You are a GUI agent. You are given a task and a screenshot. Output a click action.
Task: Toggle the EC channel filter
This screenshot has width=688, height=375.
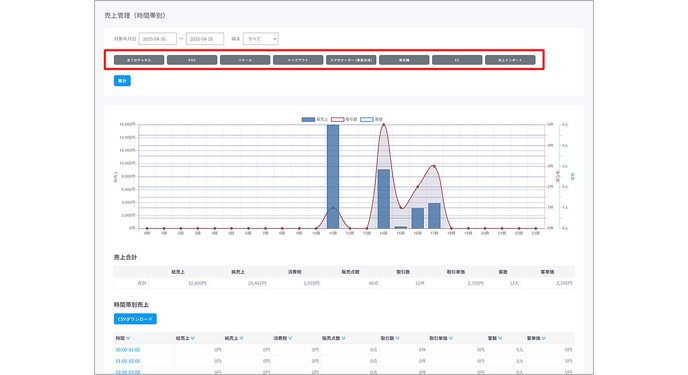(457, 60)
